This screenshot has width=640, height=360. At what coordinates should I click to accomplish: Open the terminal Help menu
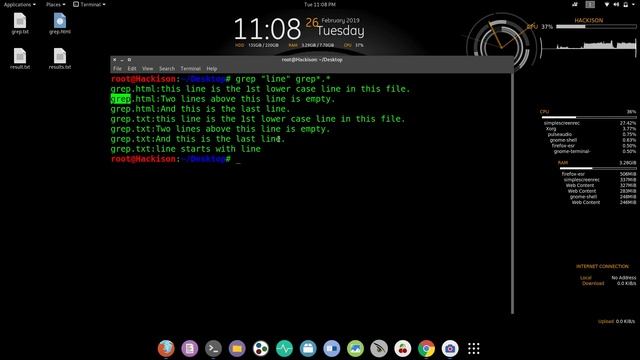pos(212,69)
